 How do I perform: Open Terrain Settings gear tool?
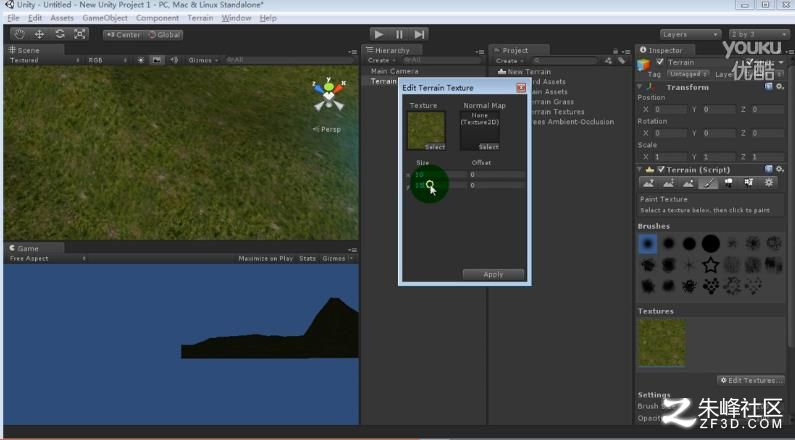769,183
